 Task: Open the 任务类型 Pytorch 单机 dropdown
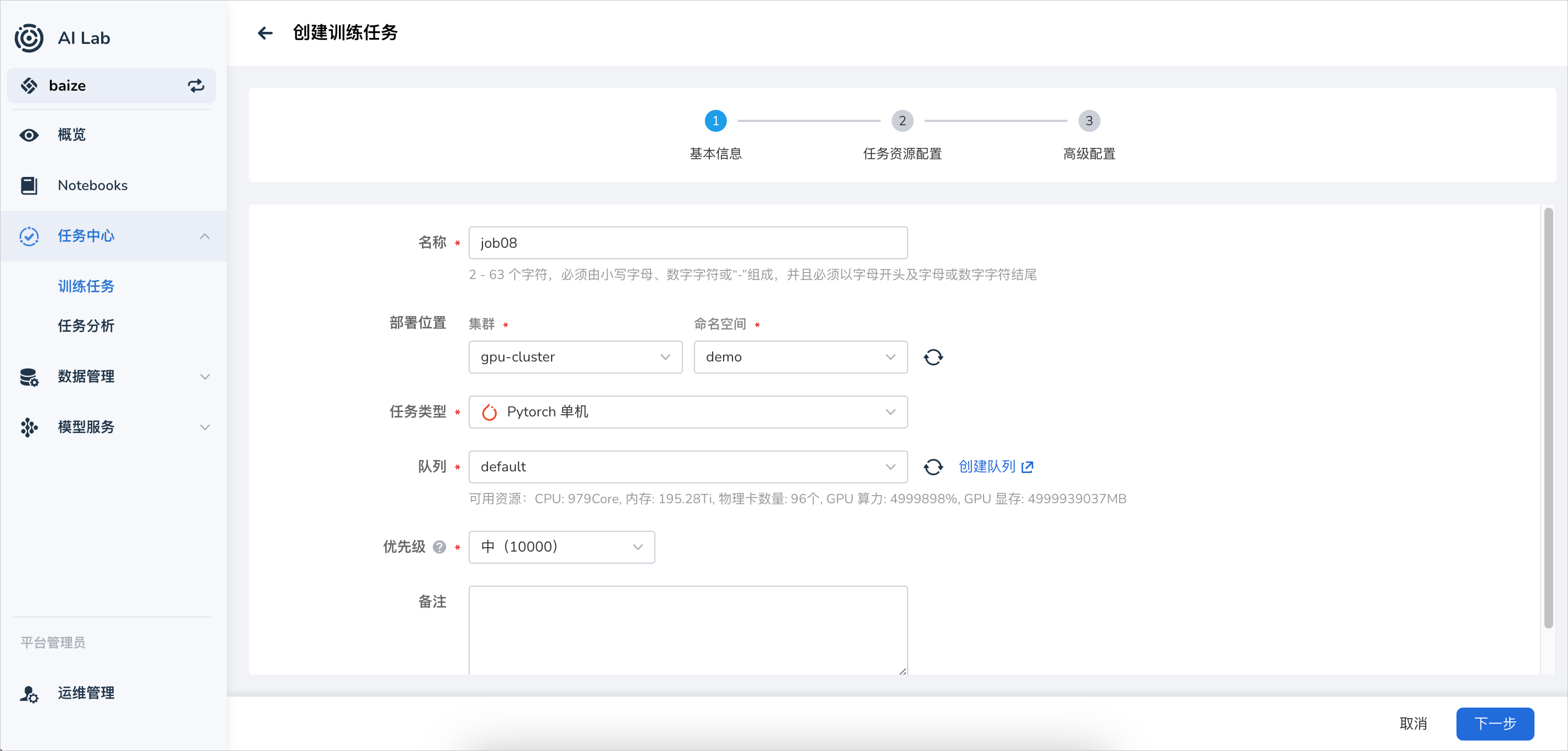coord(688,413)
